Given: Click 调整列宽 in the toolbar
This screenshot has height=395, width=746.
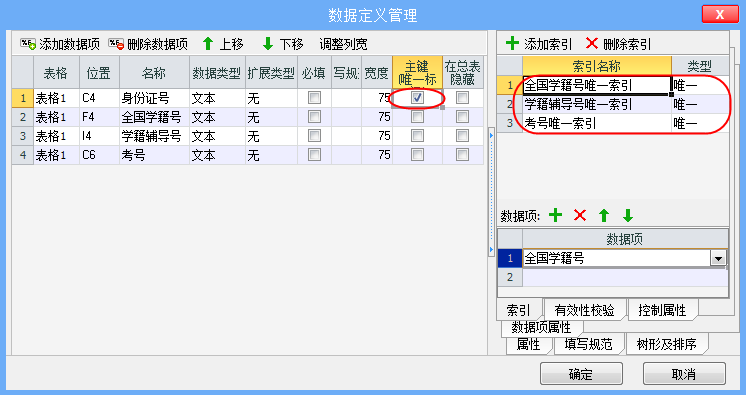Looking at the screenshot, I should tap(344, 44).
